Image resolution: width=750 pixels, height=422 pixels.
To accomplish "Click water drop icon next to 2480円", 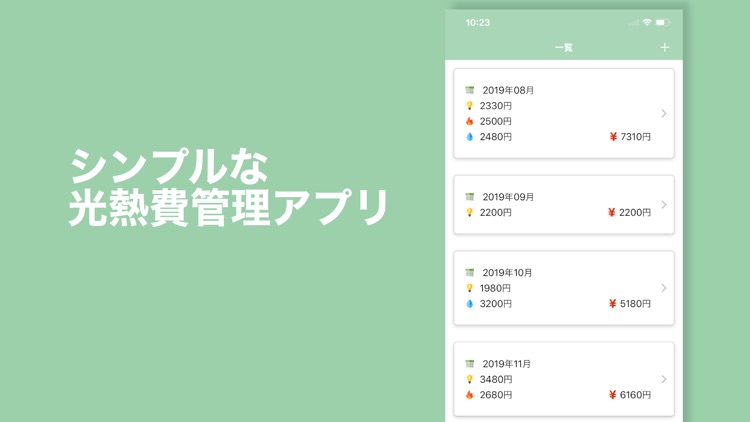I will point(470,137).
